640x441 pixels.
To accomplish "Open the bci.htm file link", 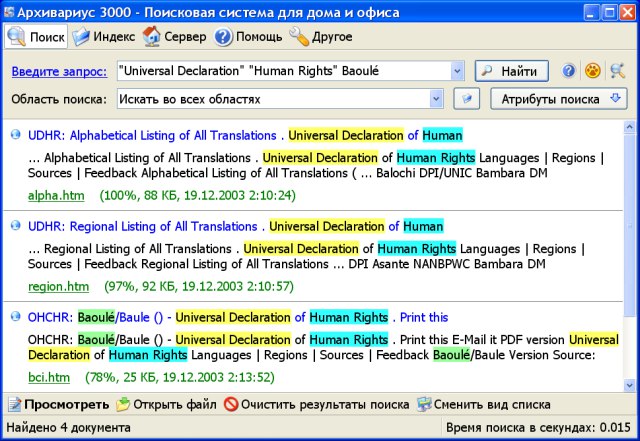I will (49, 377).
